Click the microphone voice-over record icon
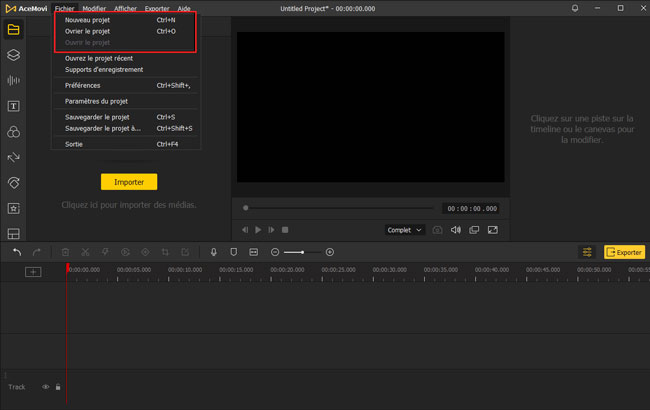The height and width of the screenshot is (410, 650). click(x=213, y=252)
